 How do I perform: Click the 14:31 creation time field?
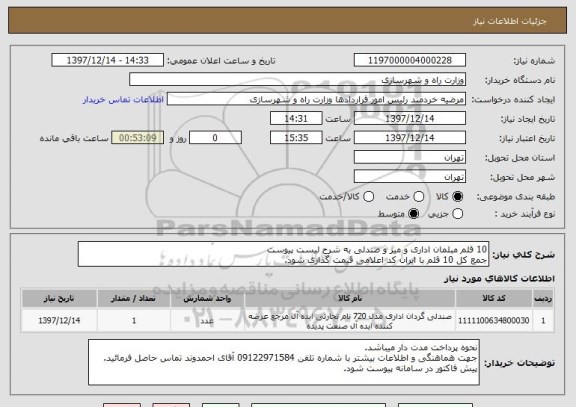pos(296,119)
